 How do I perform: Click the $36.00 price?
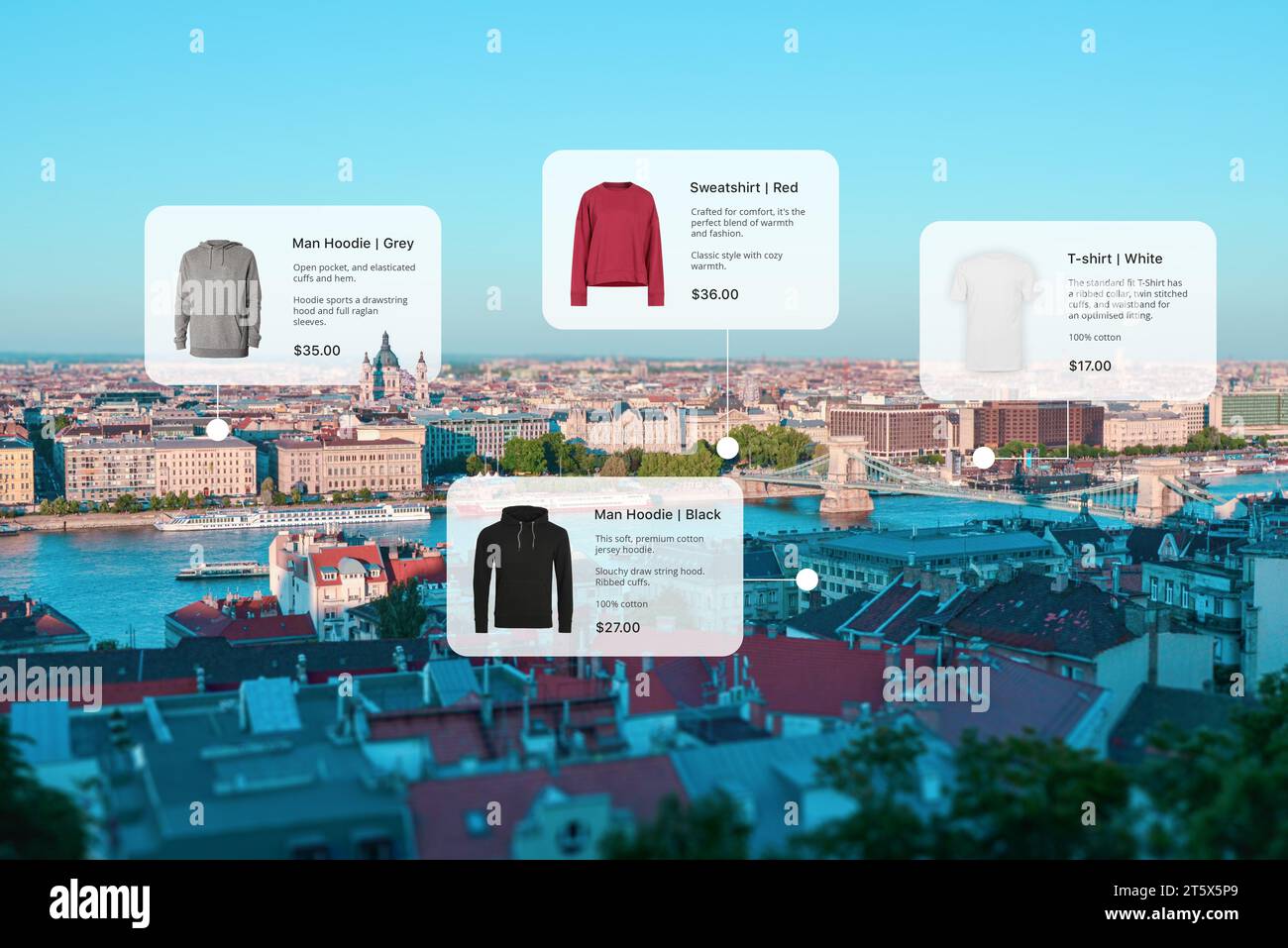click(715, 294)
